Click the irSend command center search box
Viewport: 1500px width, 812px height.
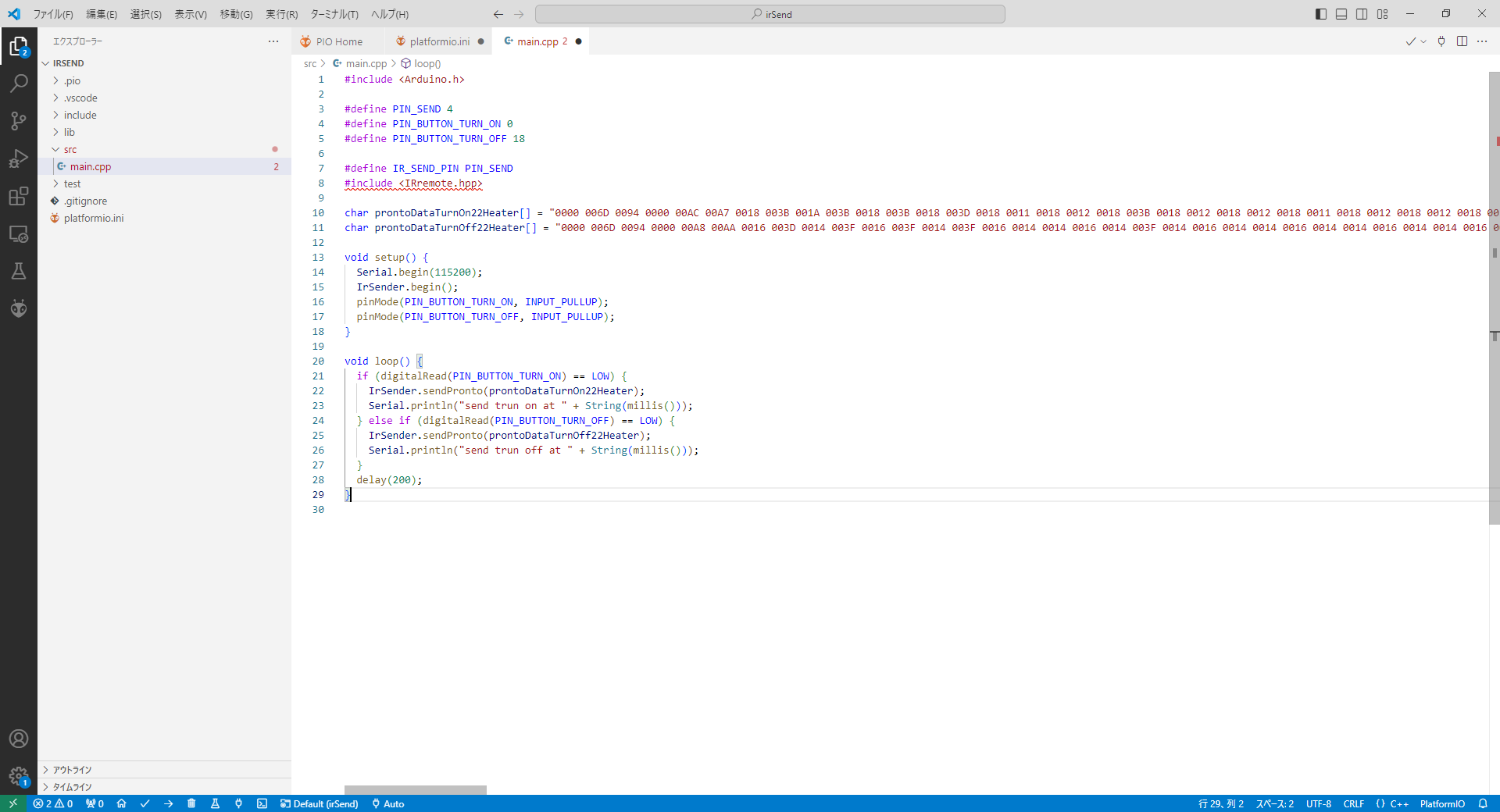770,14
